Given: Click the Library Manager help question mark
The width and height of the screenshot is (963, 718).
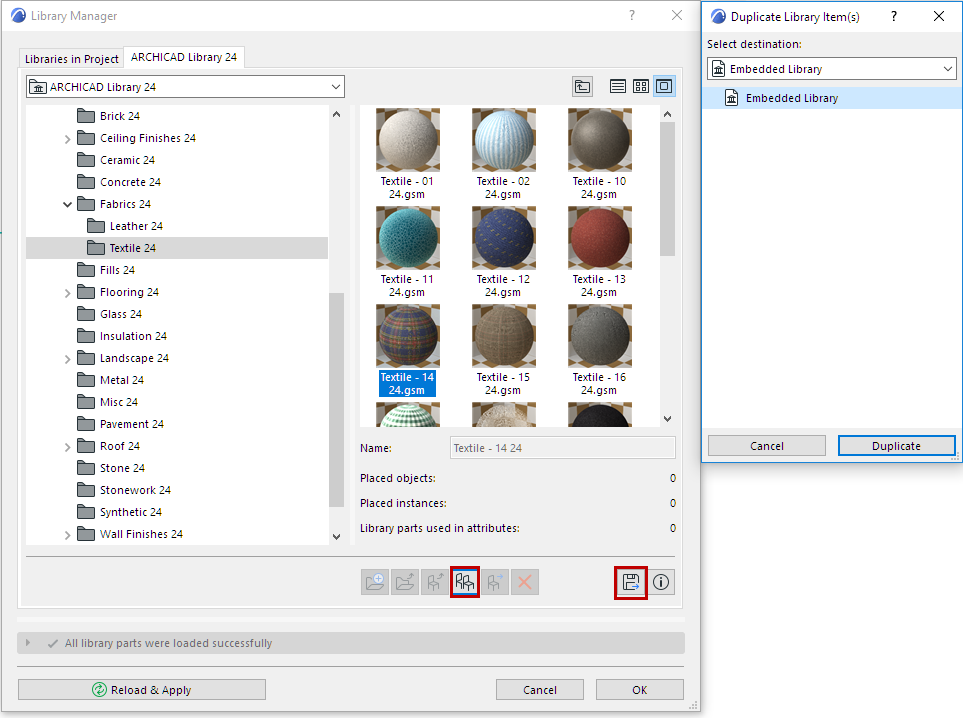Looking at the screenshot, I should click(x=632, y=15).
